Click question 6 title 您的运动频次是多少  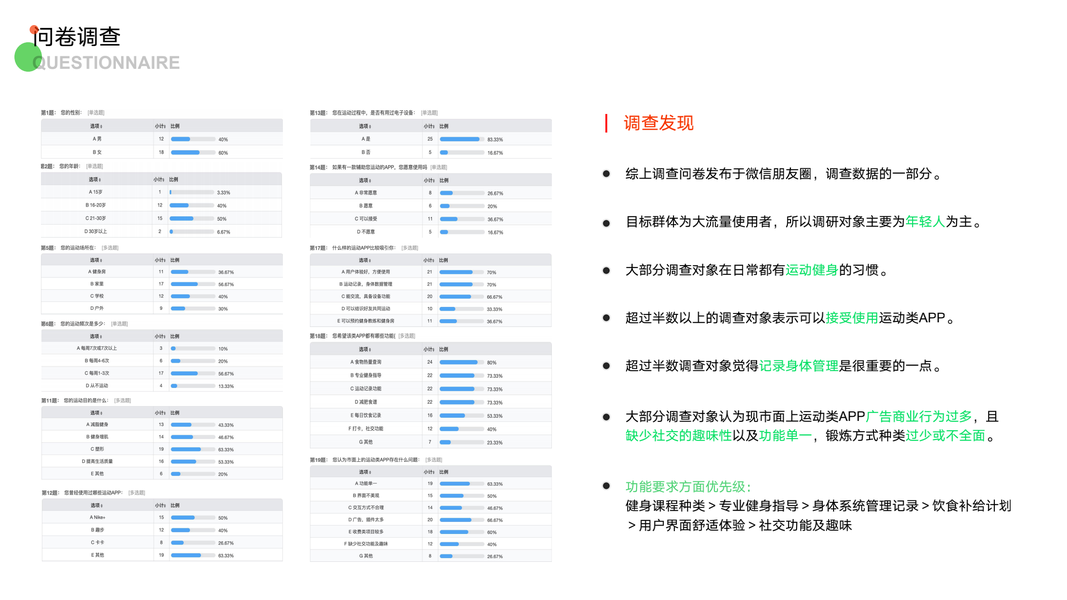84,324
